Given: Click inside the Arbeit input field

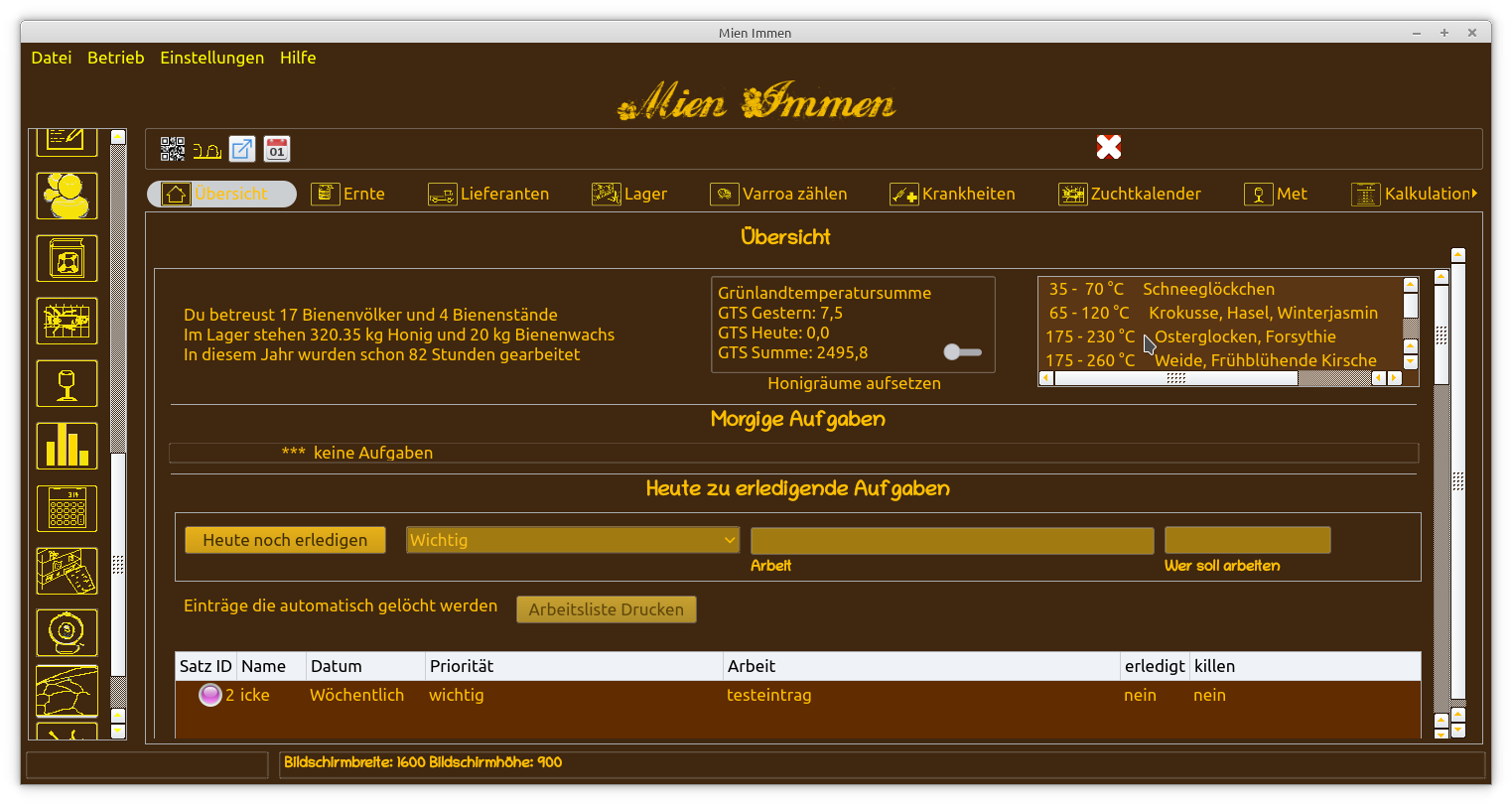Looking at the screenshot, I should click(x=951, y=540).
